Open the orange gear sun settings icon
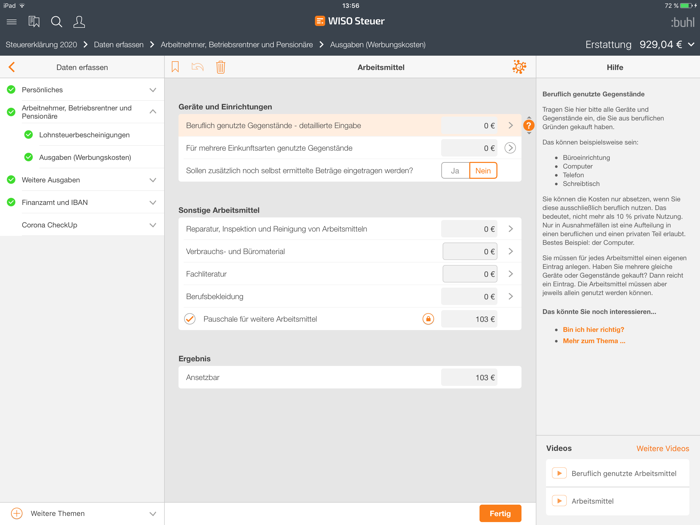700x525 pixels. tap(519, 67)
